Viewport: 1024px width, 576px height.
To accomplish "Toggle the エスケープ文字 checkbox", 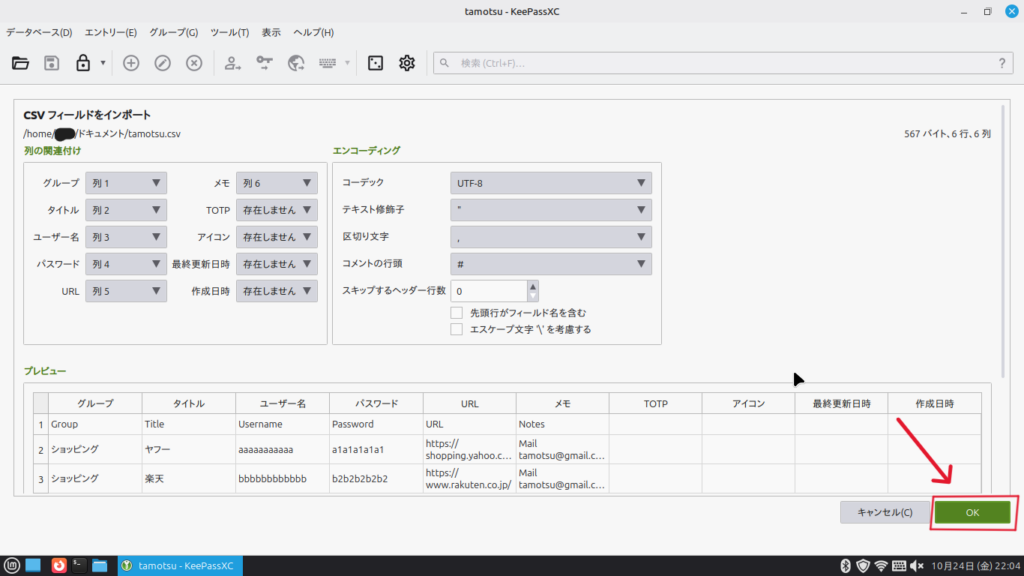I will coord(457,329).
